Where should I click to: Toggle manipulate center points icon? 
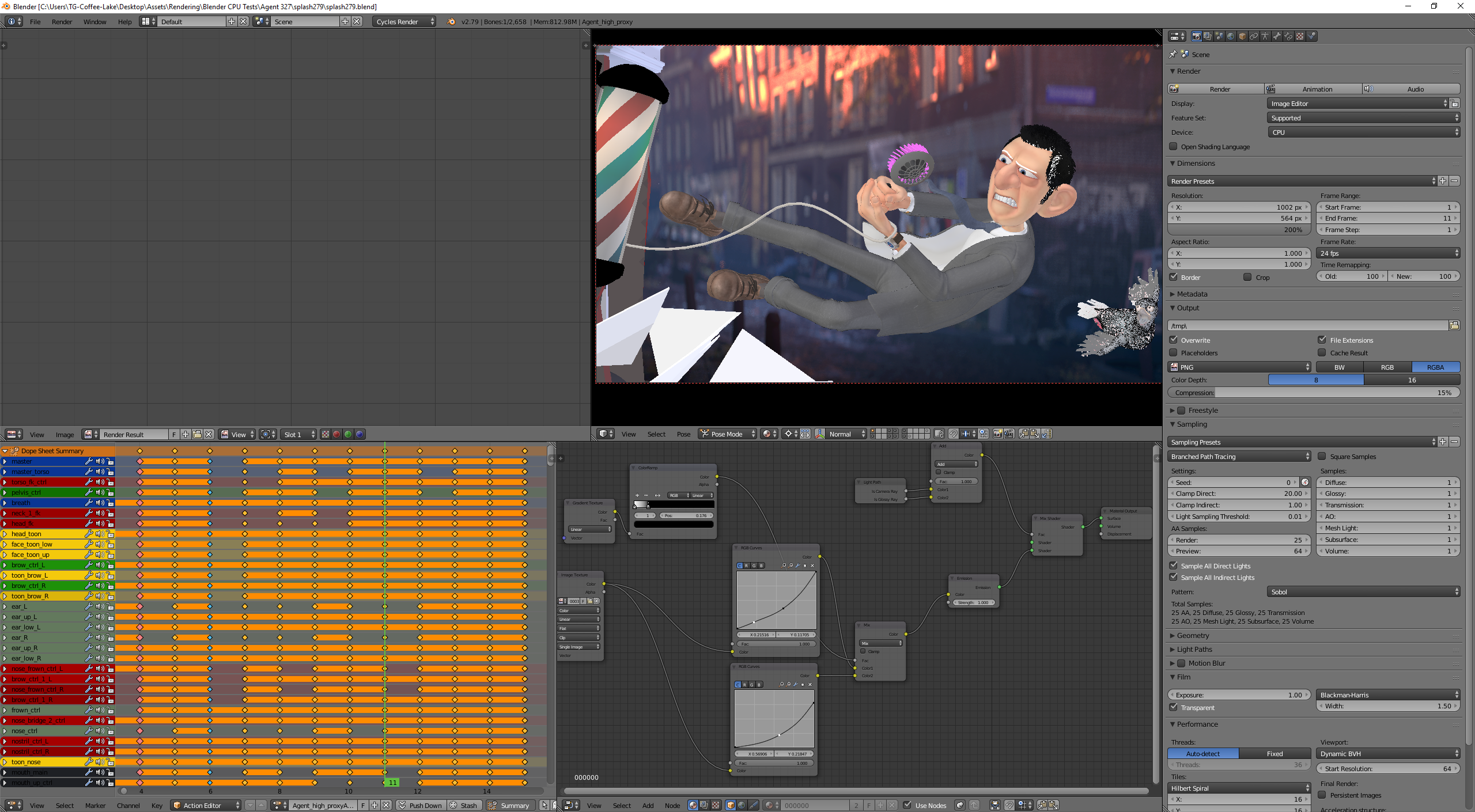(805, 434)
